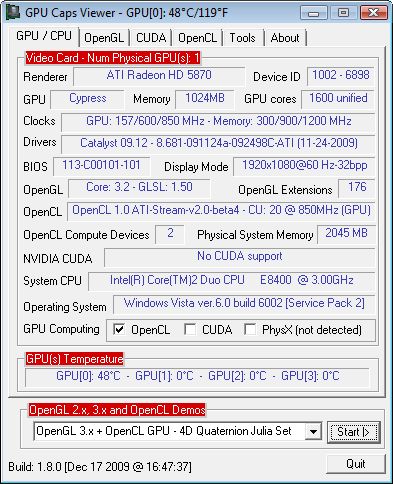Image resolution: width=393 pixels, height=484 pixels.
Task: Click the GPU Caps Viewer title bar icon
Action: [13, 13]
